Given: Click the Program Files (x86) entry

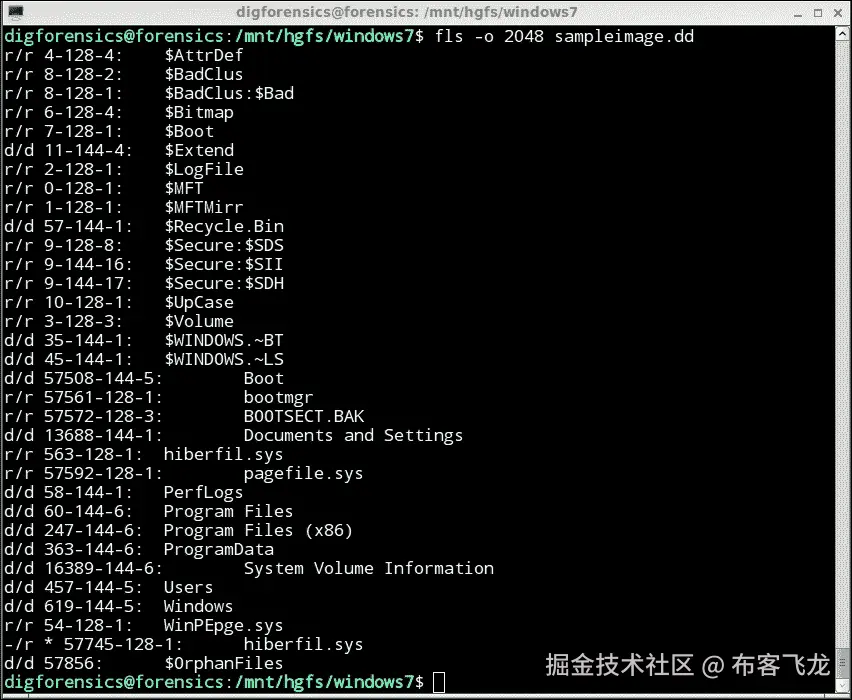Looking at the screenshot, I should pos(258,530).
